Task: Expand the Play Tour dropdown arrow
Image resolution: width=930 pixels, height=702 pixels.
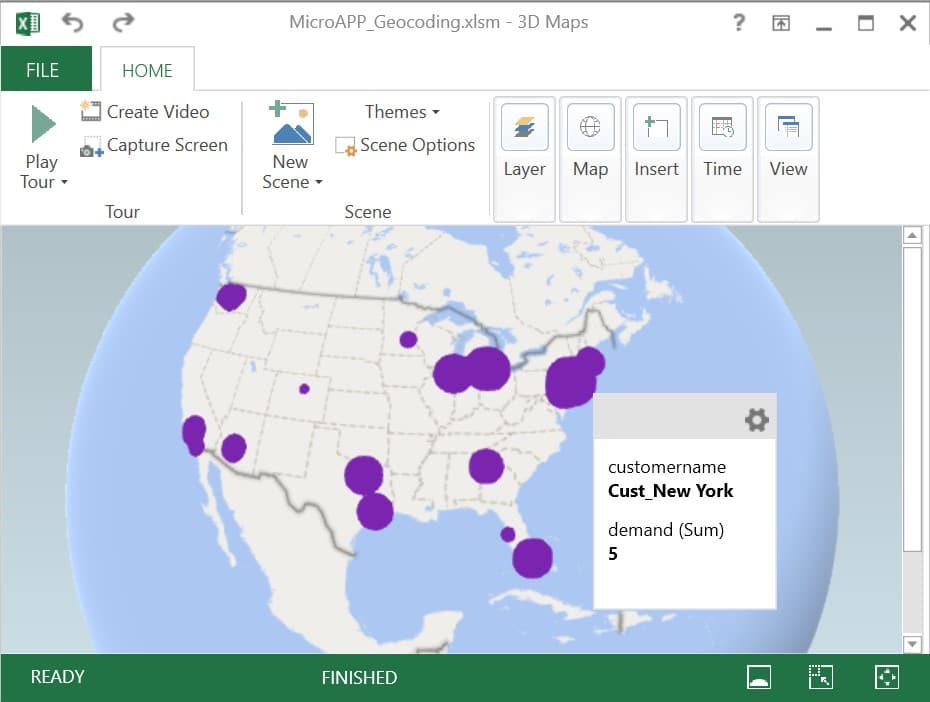Action: tap(64, 182)
